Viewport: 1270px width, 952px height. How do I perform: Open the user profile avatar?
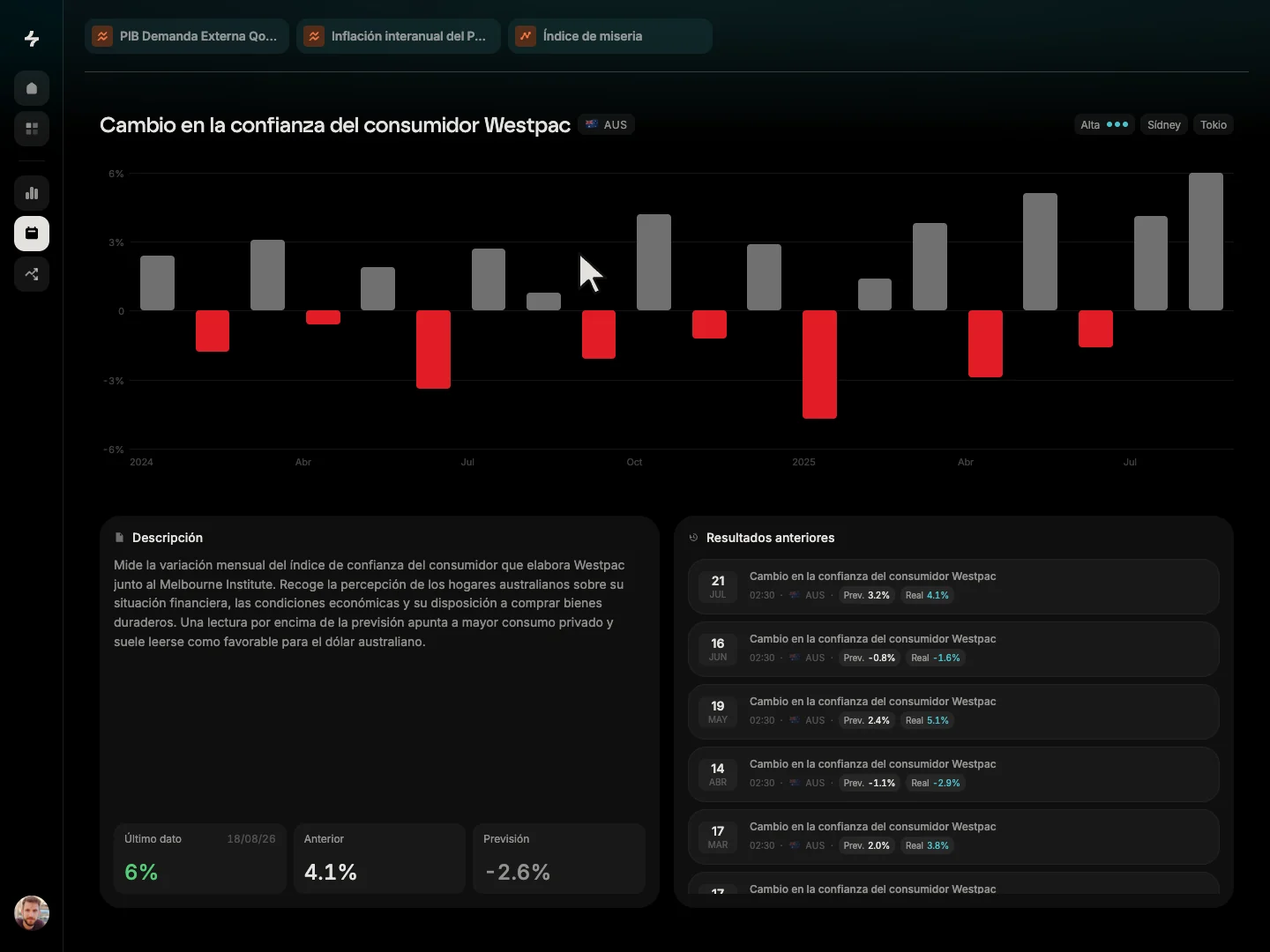tap(32, 913)
